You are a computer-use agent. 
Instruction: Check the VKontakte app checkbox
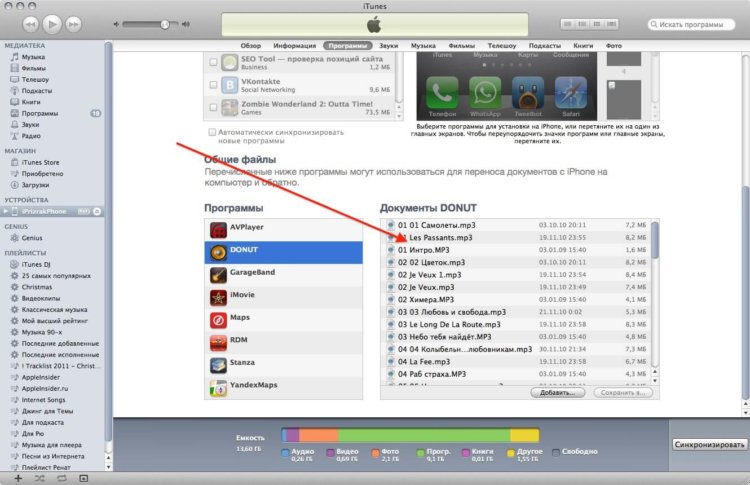[213, 85]
